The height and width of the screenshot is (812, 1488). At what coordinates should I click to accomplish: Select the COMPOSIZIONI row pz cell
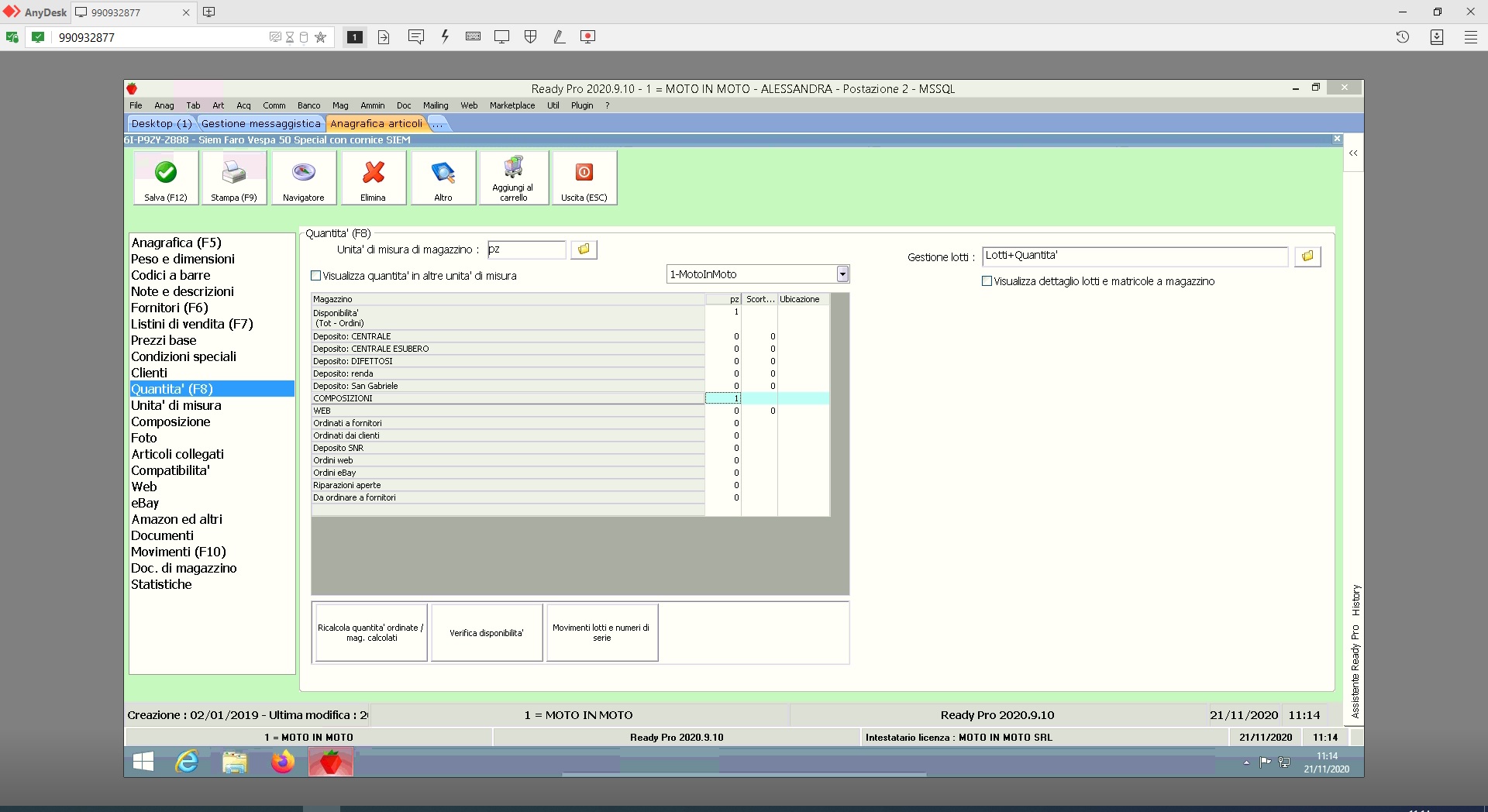tap(723, 398)
